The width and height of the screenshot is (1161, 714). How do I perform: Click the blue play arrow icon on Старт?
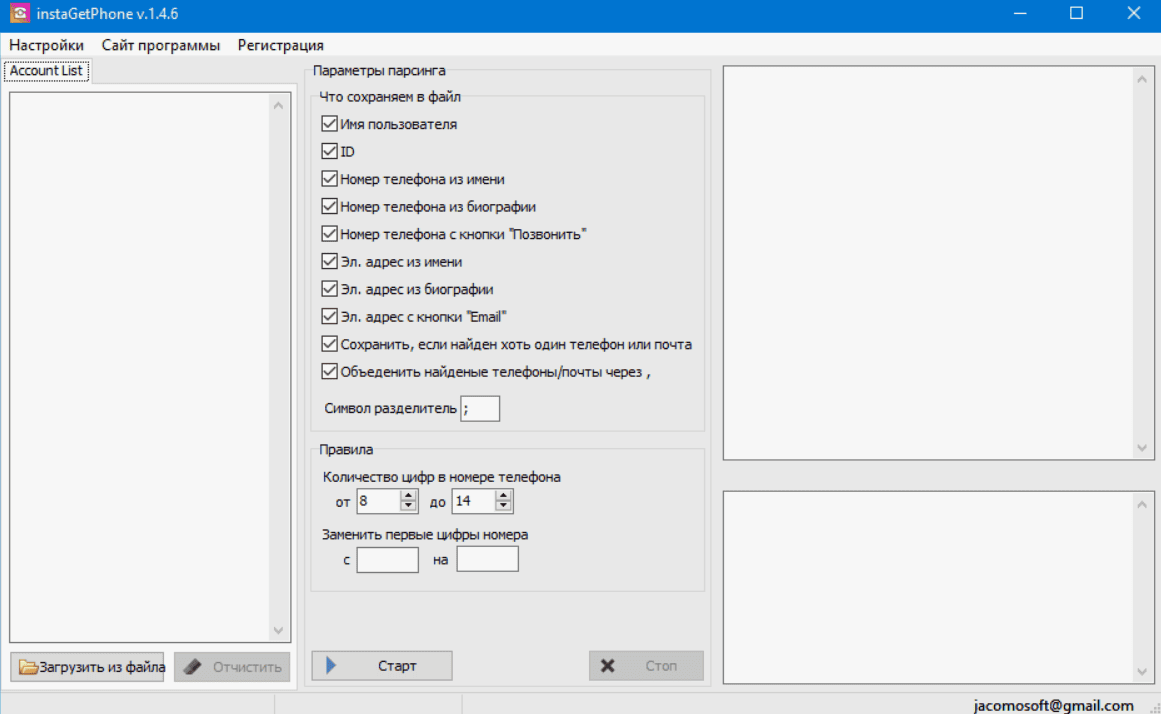[331, 665]
